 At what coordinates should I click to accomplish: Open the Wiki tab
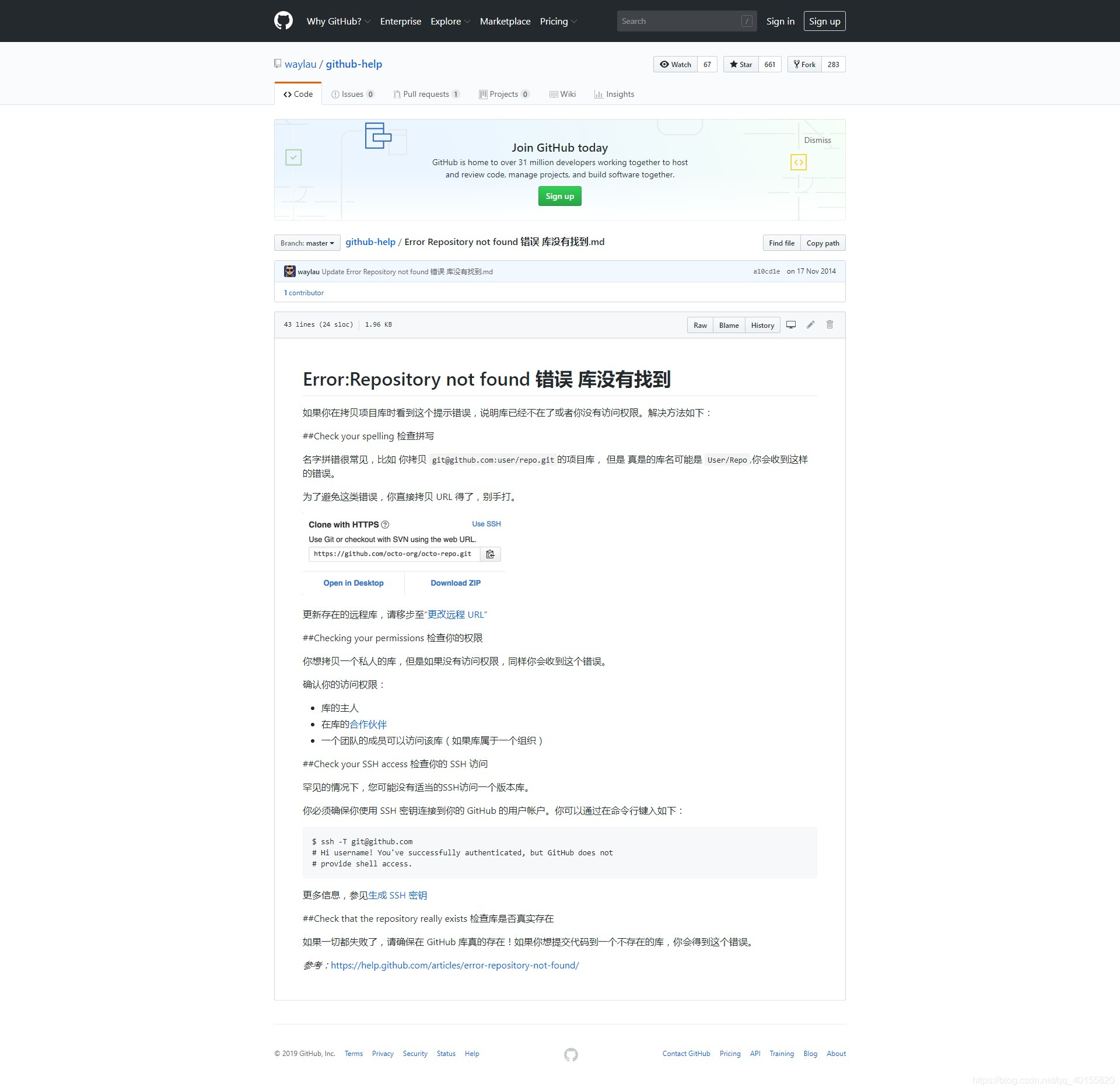point(562,94)
